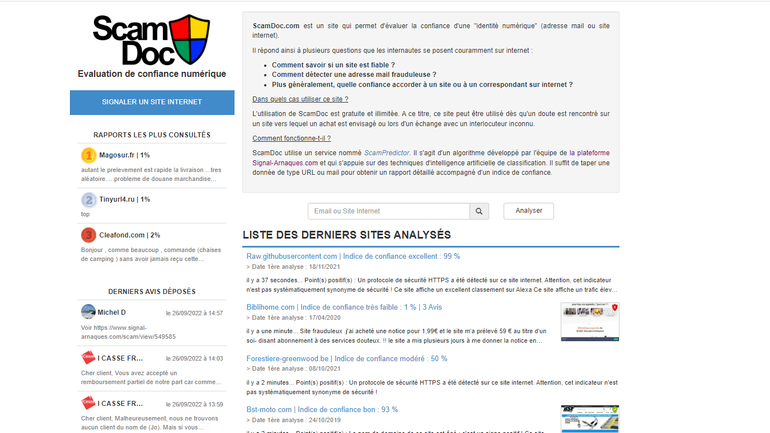Click the 'Derniers avis déposés' heading
The height and width of the screenshot is (433, 770).
(x=152, y=292)
